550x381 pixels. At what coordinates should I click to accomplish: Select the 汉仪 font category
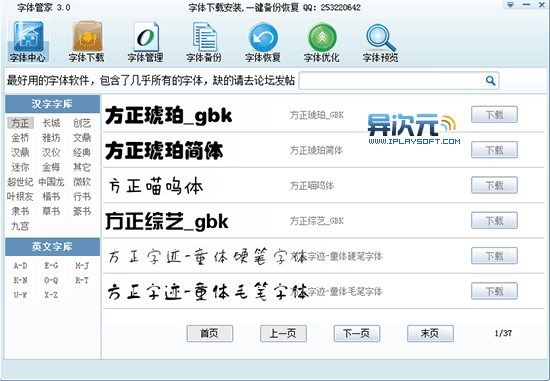(51, 153)
